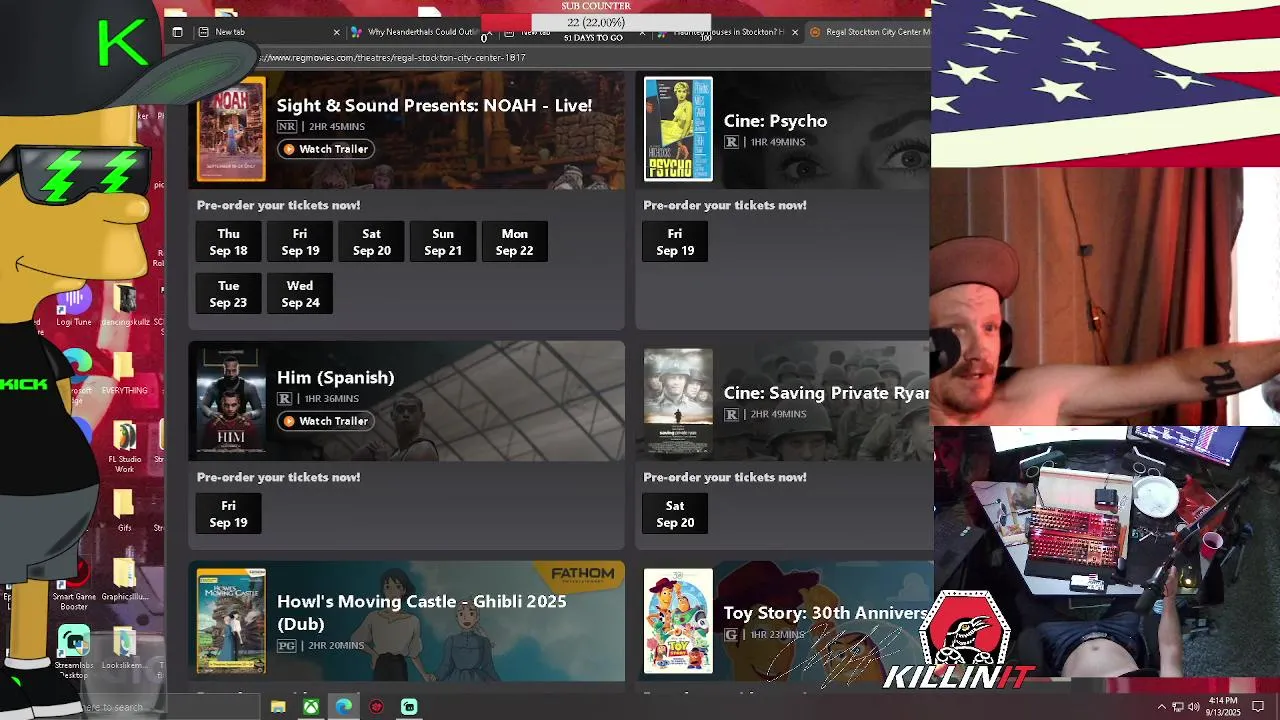Open the Cine: Psycho title link
This screenshot has height=720, width=1280.
(775, 121)
